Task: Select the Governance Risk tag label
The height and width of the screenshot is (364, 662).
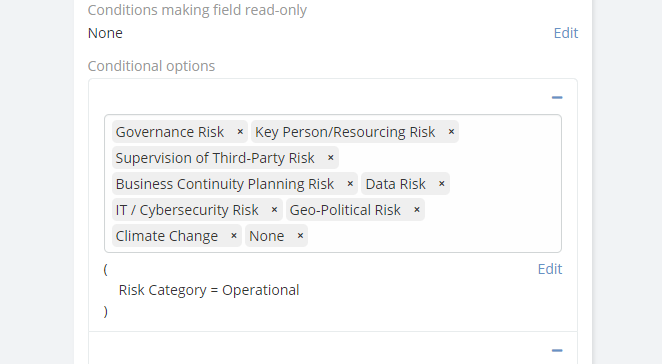Action: 170,132
